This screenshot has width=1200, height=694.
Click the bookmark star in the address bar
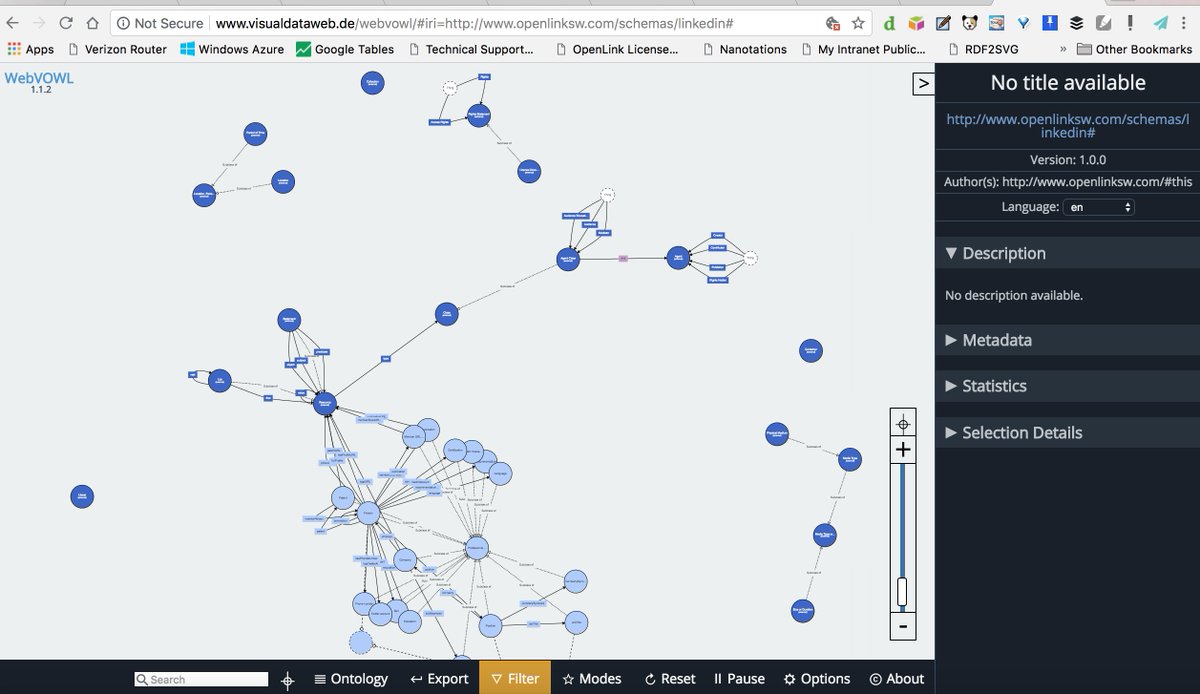857,21
